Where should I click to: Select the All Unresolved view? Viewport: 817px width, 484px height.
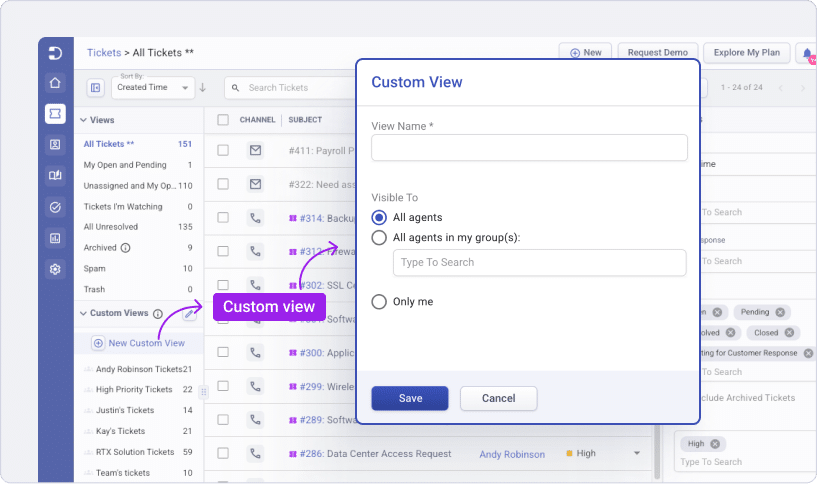138,227
